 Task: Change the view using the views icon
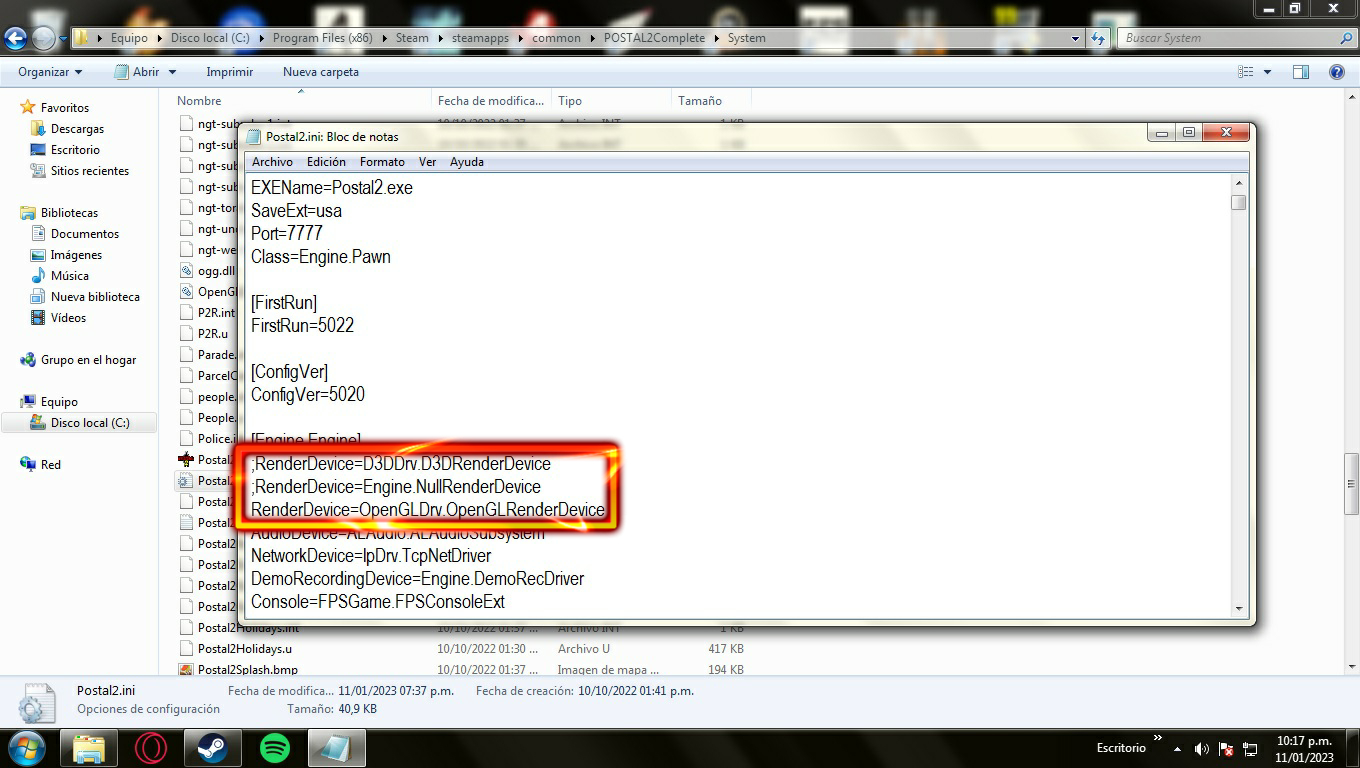coord(1246,72)
